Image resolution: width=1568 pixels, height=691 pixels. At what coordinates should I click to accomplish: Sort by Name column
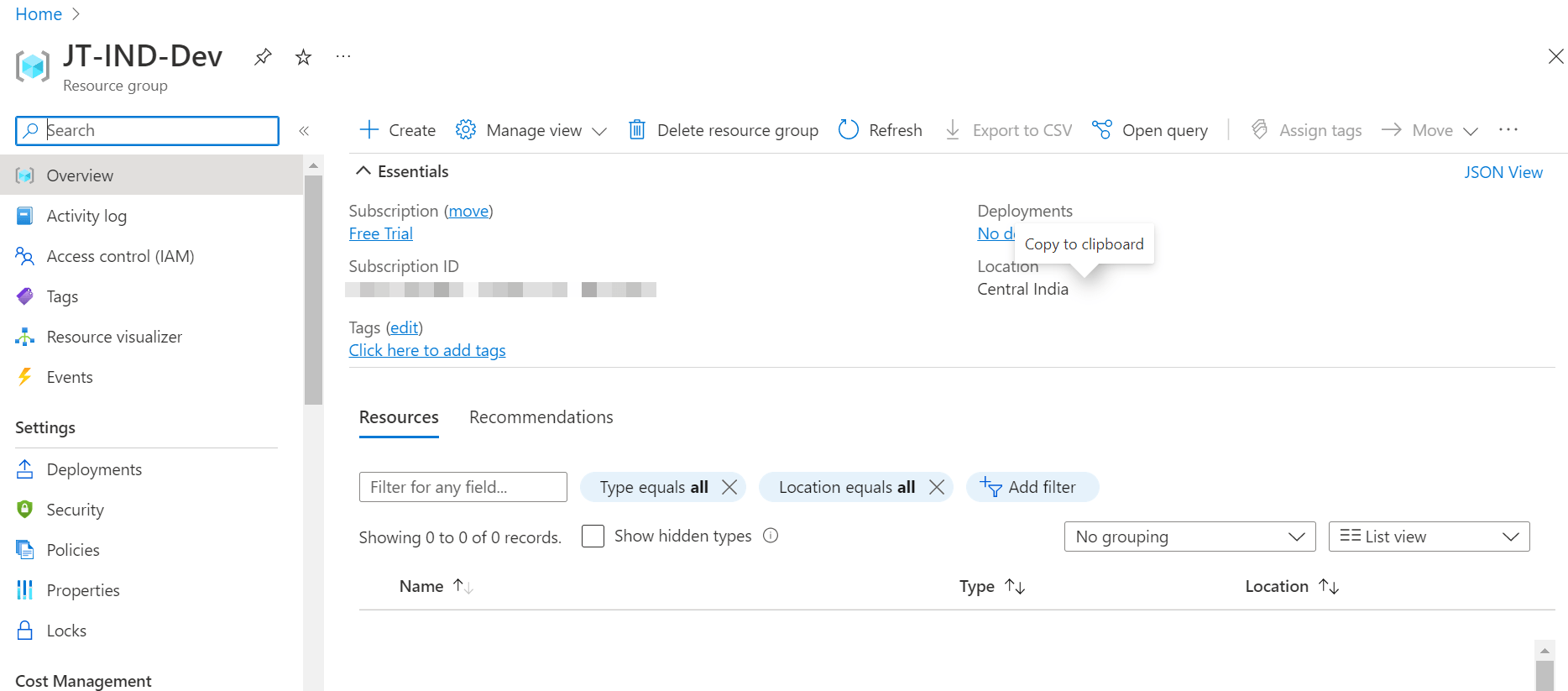(436, 586)
